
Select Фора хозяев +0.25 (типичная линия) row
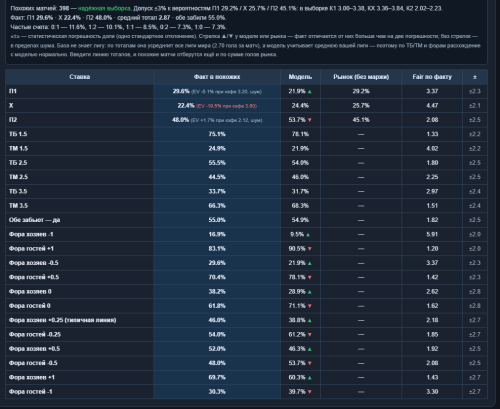point(246,320)
